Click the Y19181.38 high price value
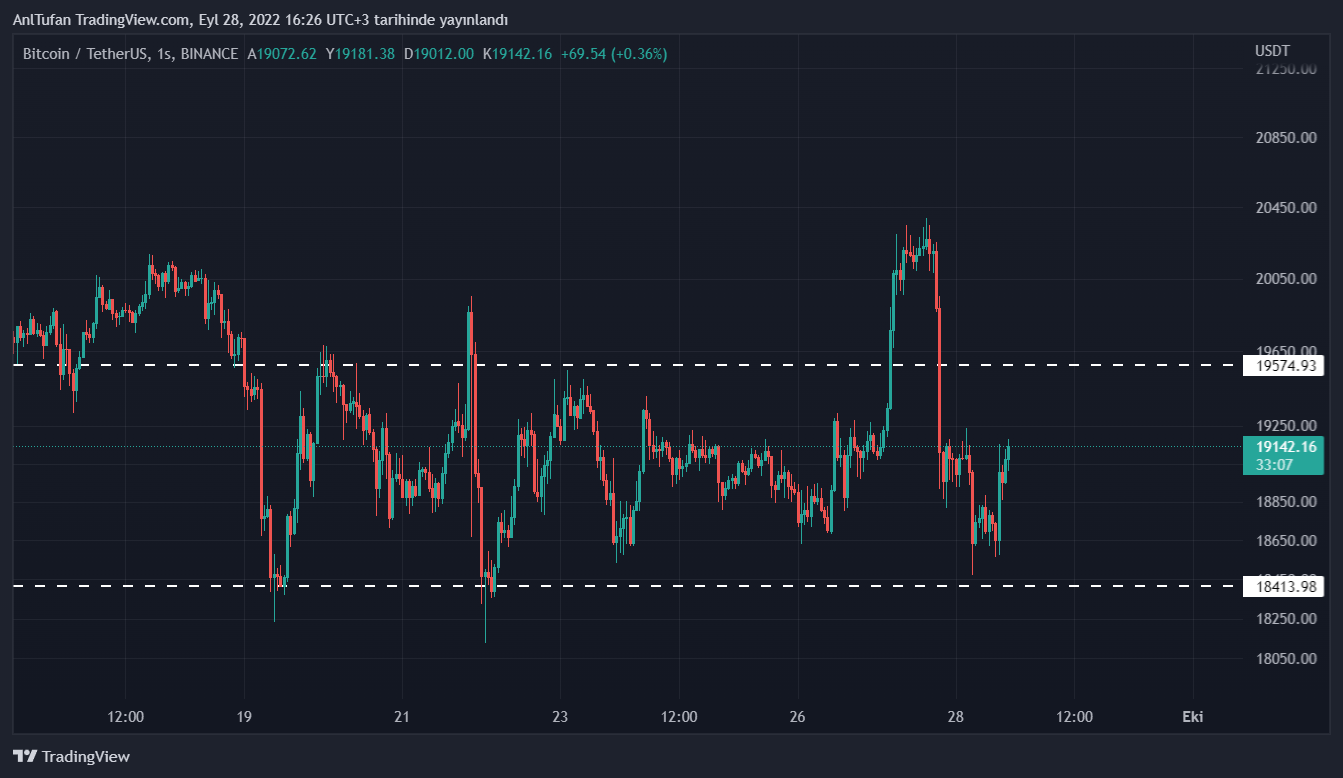 pyautogui.click(x=360, y=54)
